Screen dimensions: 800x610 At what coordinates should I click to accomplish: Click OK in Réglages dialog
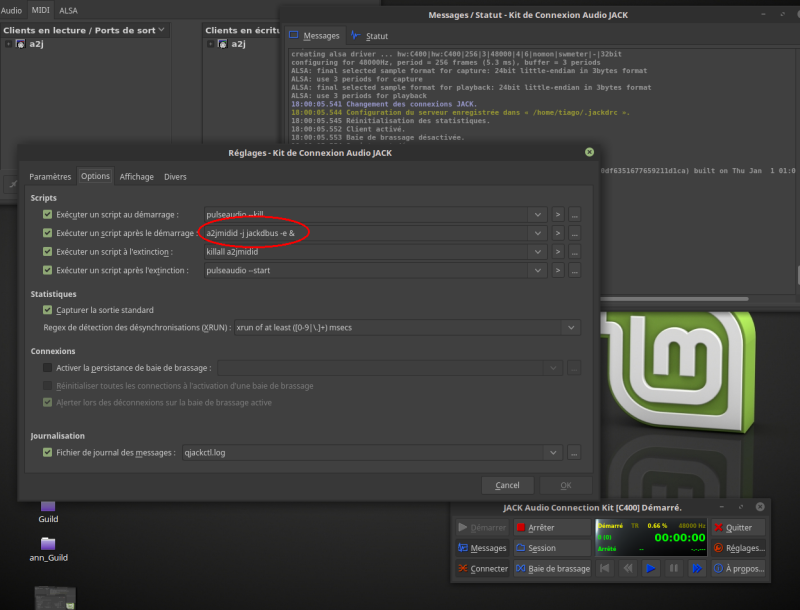(x=566, y=485)
